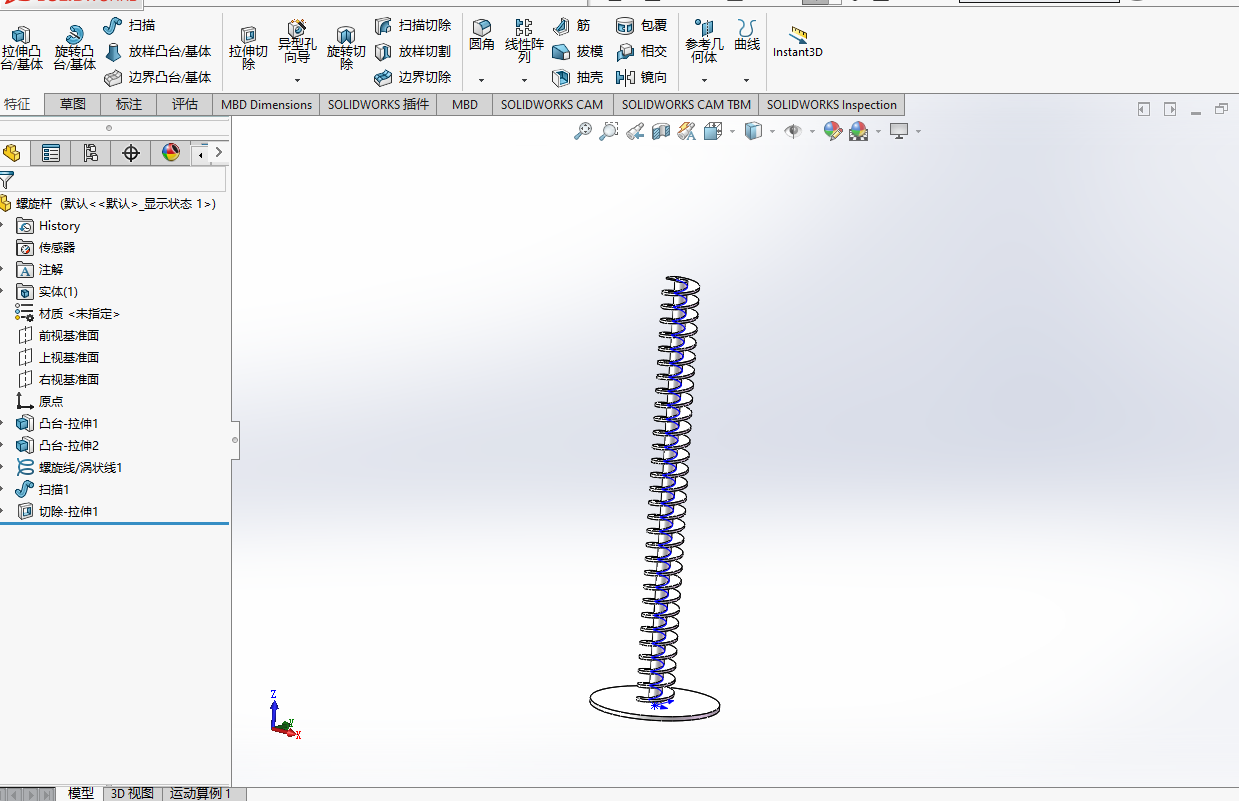The height and width of the screenshot is (801, 1239).
Task: Click the 放样凸台/基体 loft boss tool
Action: tap(158, 51)
